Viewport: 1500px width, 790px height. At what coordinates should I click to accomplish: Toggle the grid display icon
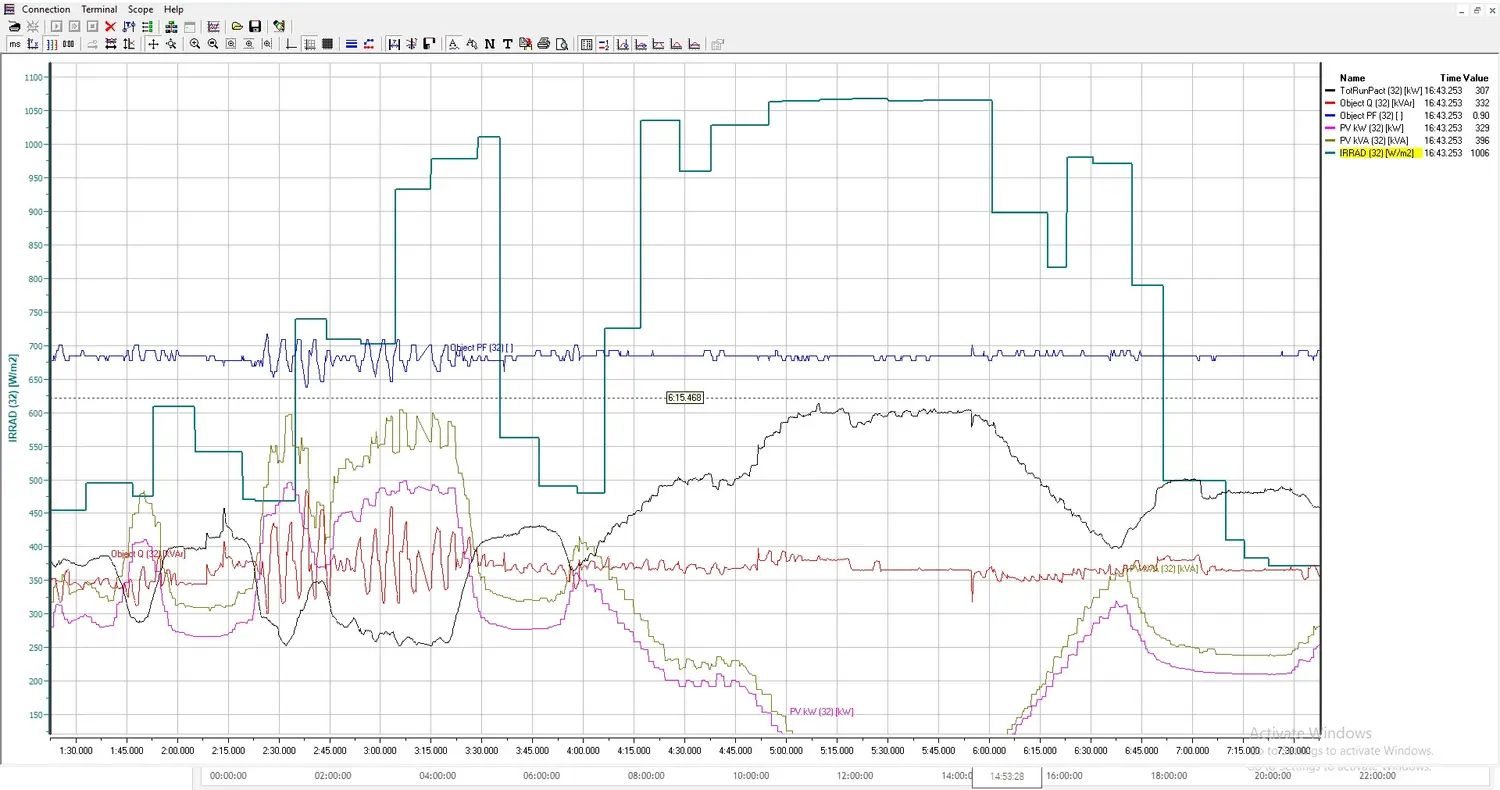[x=310, y=44]
